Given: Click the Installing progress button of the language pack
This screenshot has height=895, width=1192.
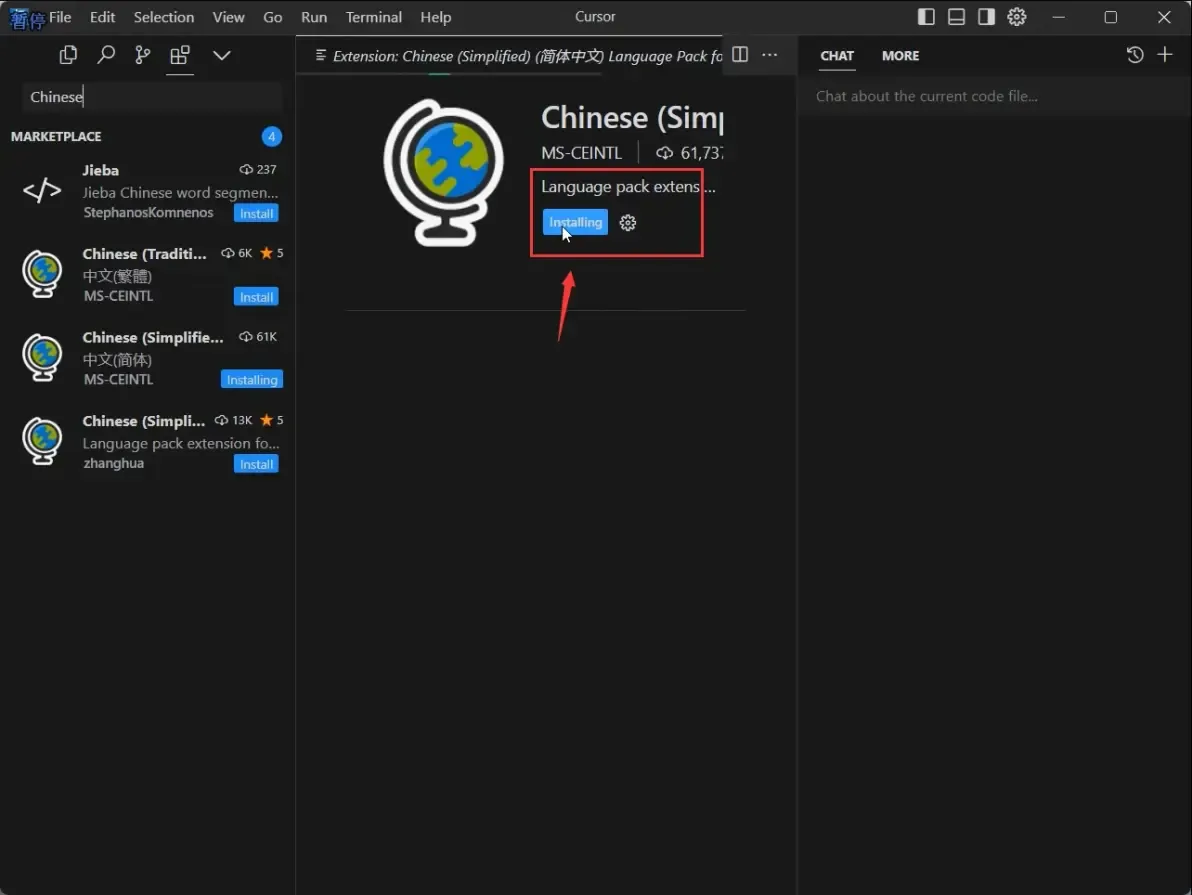Looking at the screenshot, I should tap(575, 222).
